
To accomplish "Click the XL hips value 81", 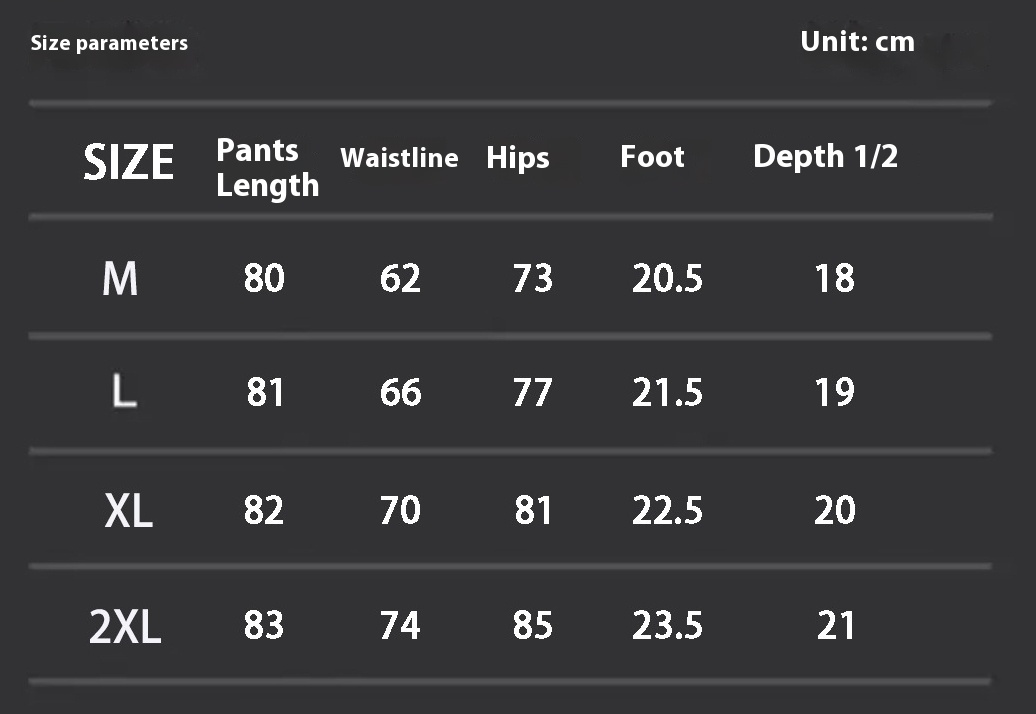I will [532, 510].
